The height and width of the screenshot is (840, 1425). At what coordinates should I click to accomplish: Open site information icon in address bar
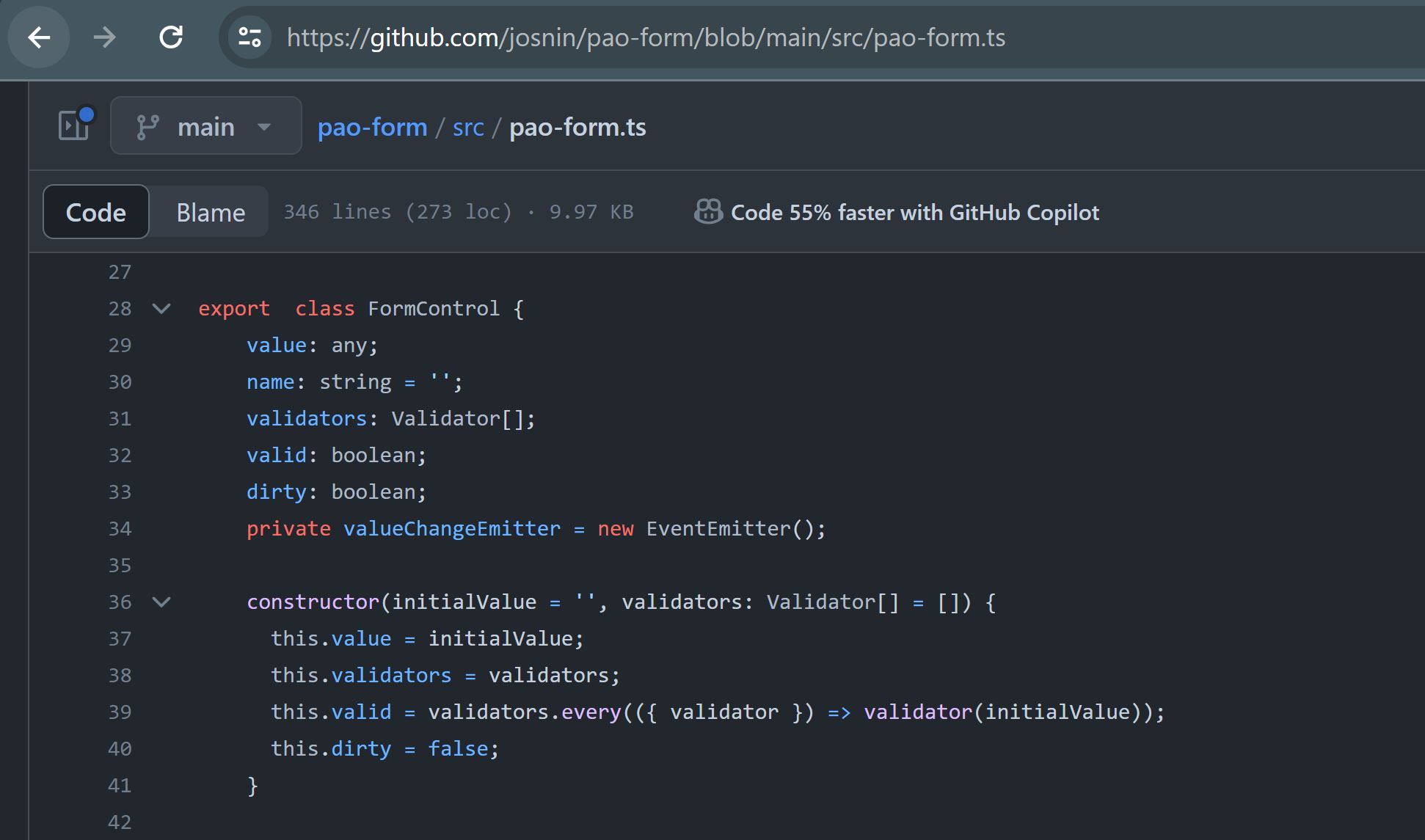click(x=249, y=37)
